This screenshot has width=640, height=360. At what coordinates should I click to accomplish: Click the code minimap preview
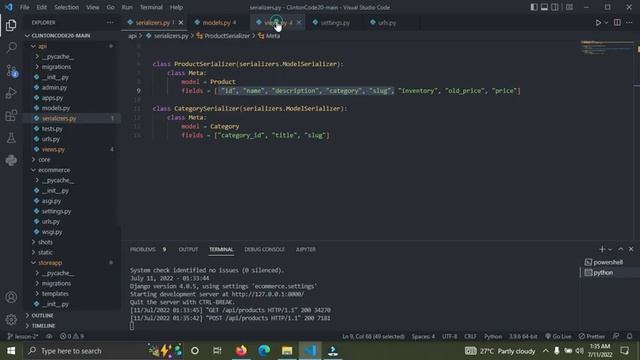(x=606, y=48)
